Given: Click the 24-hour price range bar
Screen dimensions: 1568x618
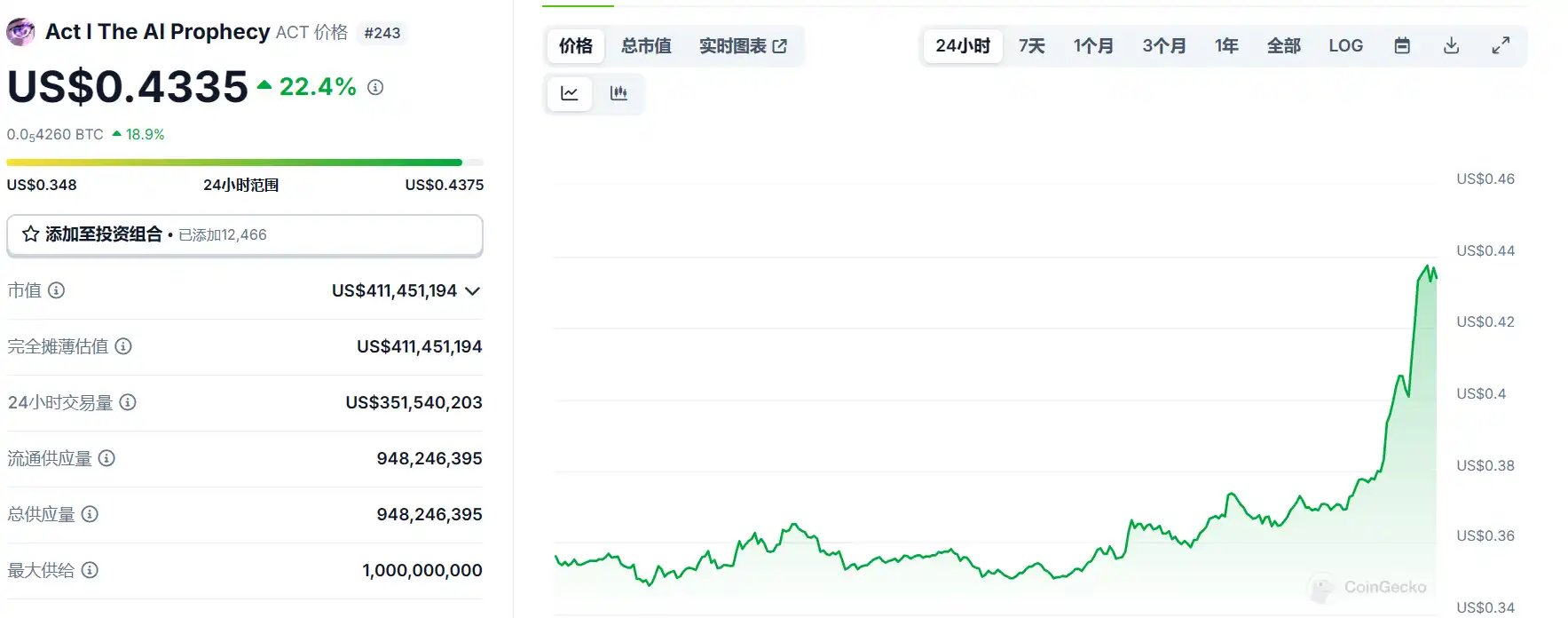Looking at the screenshot, I should (x=245, y=162).
